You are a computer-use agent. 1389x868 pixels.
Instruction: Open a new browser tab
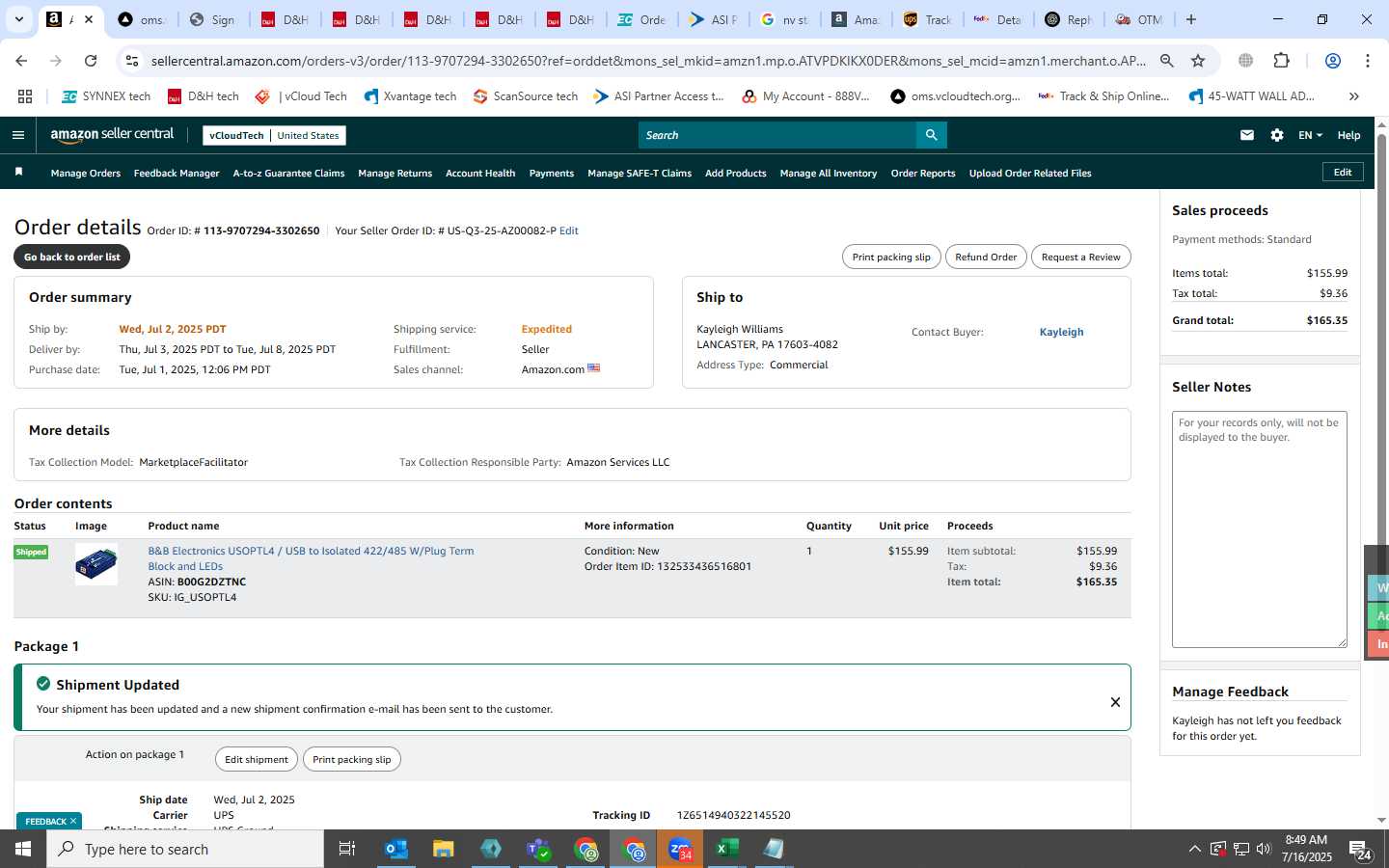point(1191,19)
